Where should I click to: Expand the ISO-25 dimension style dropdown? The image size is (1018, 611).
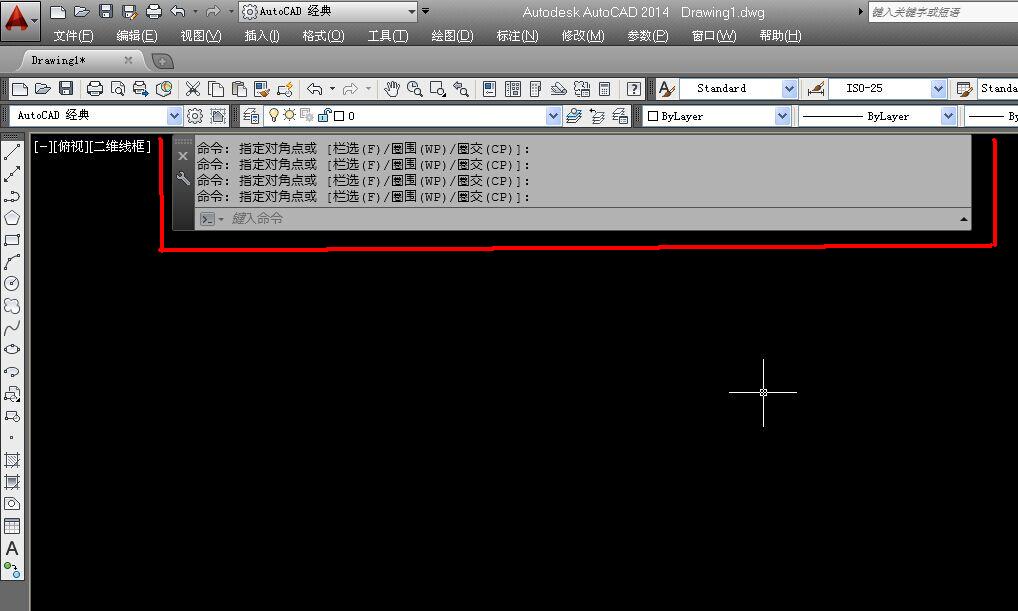coord(938,88)
